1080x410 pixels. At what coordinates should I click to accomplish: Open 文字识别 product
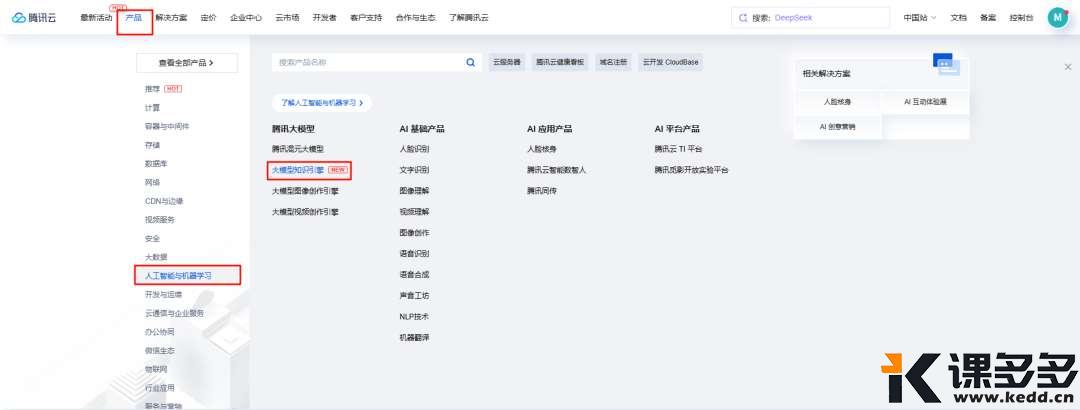point(414,170)
